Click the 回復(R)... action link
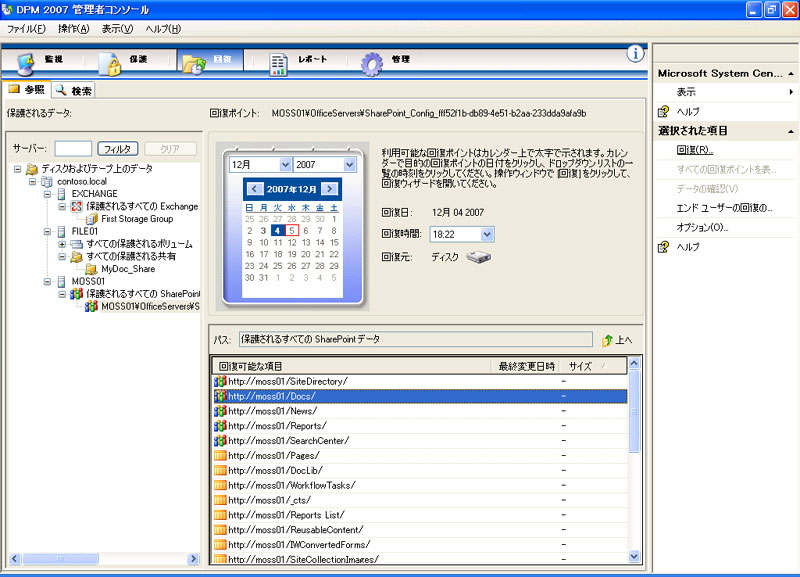The width and height of the screenshot is (800, 577). point(694,150)
